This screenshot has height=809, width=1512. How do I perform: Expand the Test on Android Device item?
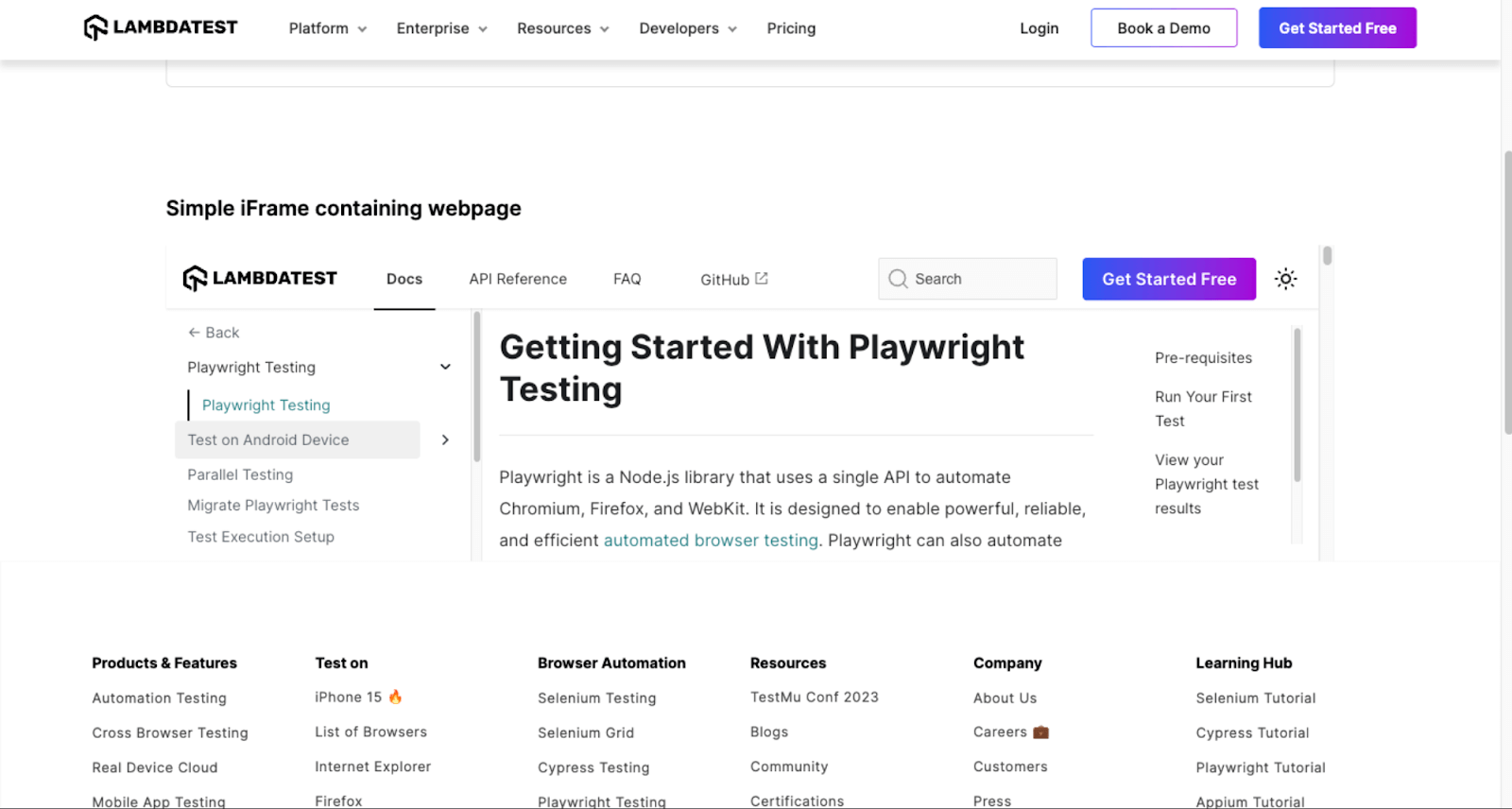(x=445, y=439)
